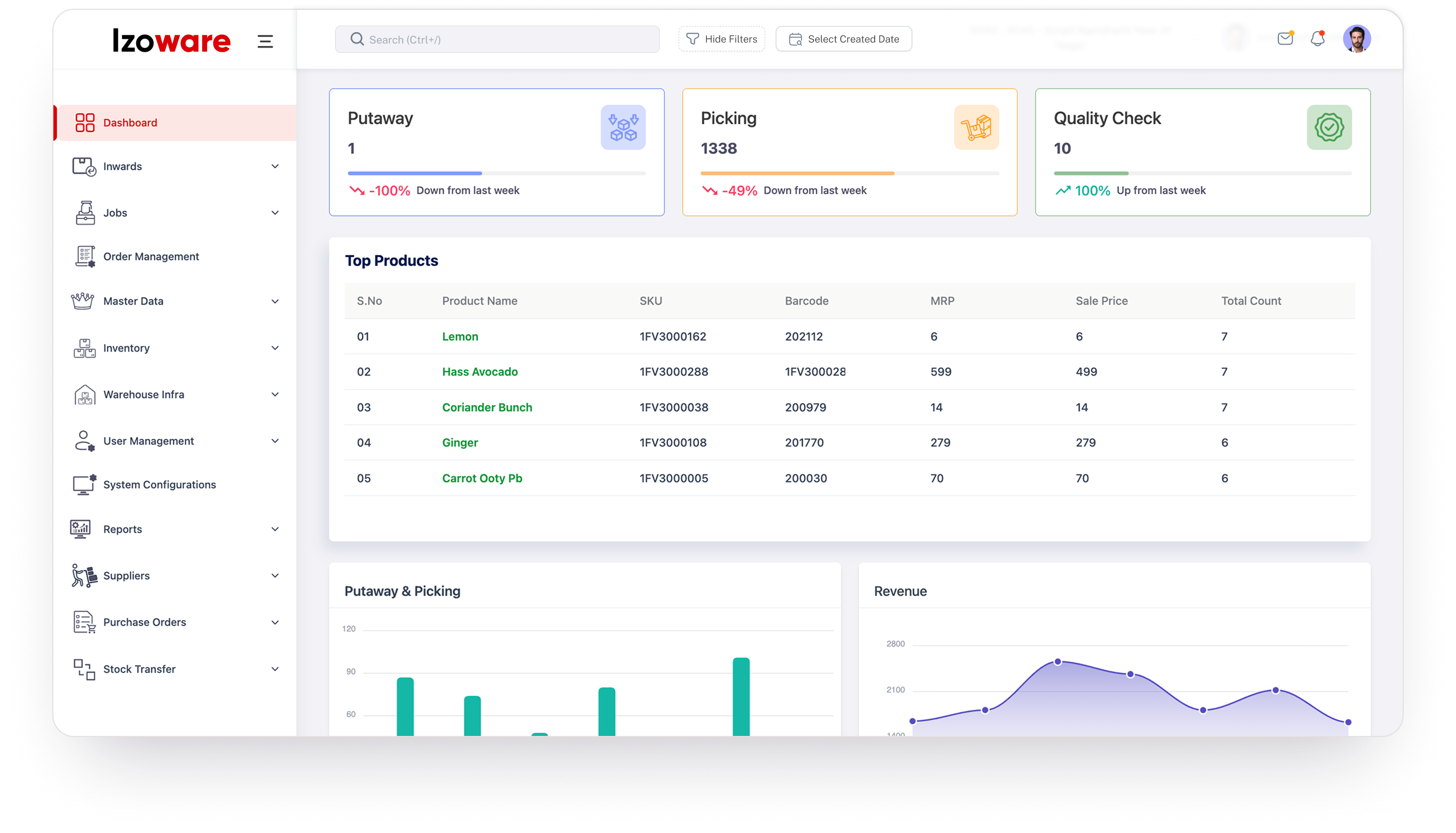Click the Izoware logo
Image resolution: width=1456 pixels, height=833 pixels.
click(x=172, y=41)
